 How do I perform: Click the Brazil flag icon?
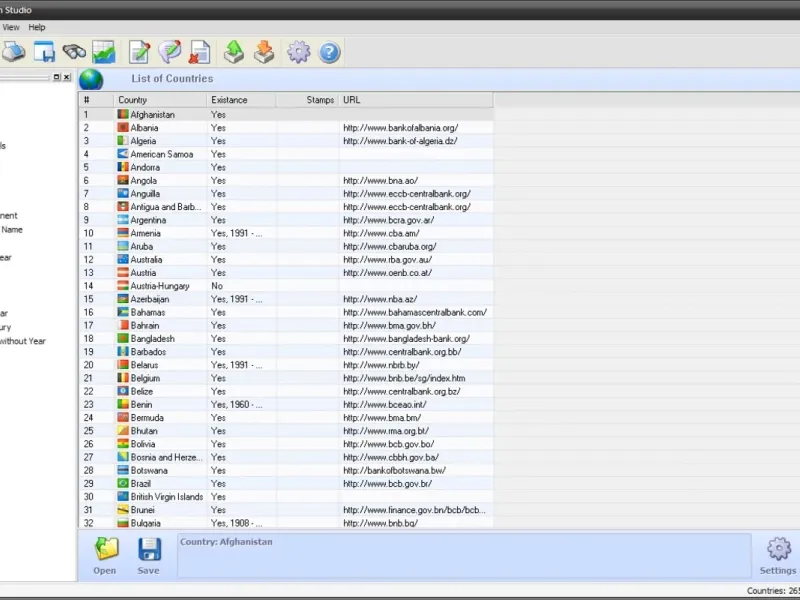[x=123, y=483]
